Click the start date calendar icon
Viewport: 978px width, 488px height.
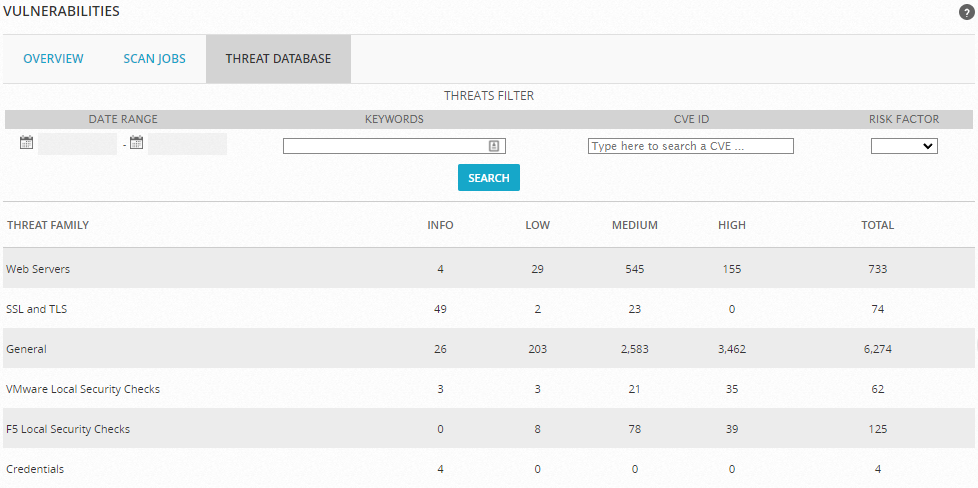(26, 142)
